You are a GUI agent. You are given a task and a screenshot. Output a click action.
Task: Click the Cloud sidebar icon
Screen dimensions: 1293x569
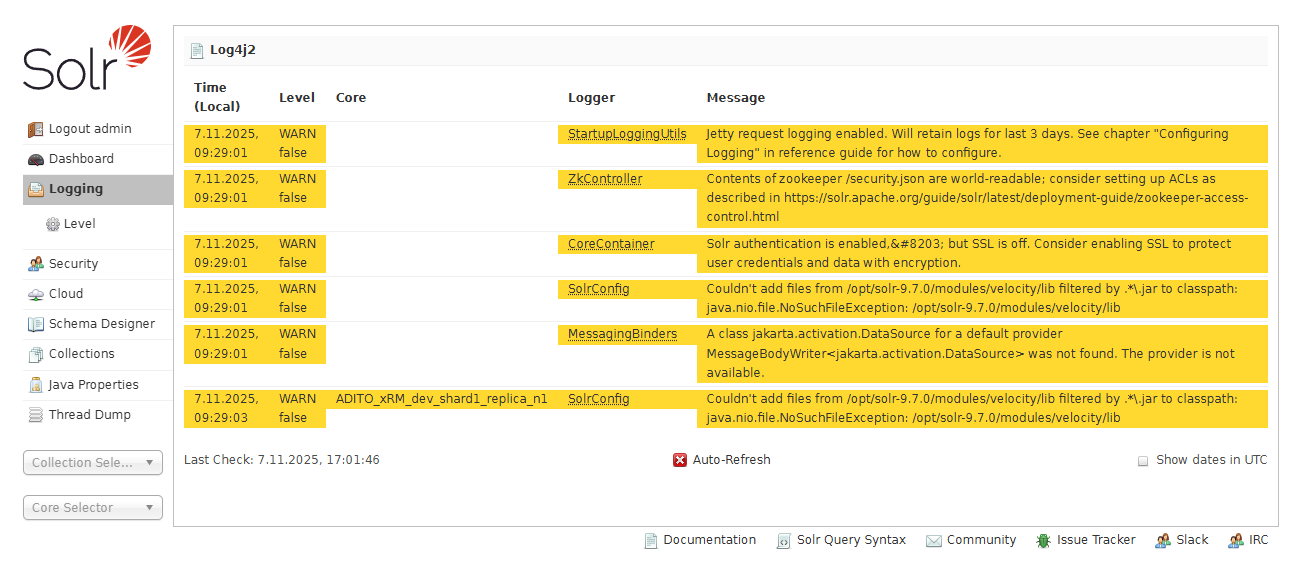pyautogui.click(x=36, y=294)
